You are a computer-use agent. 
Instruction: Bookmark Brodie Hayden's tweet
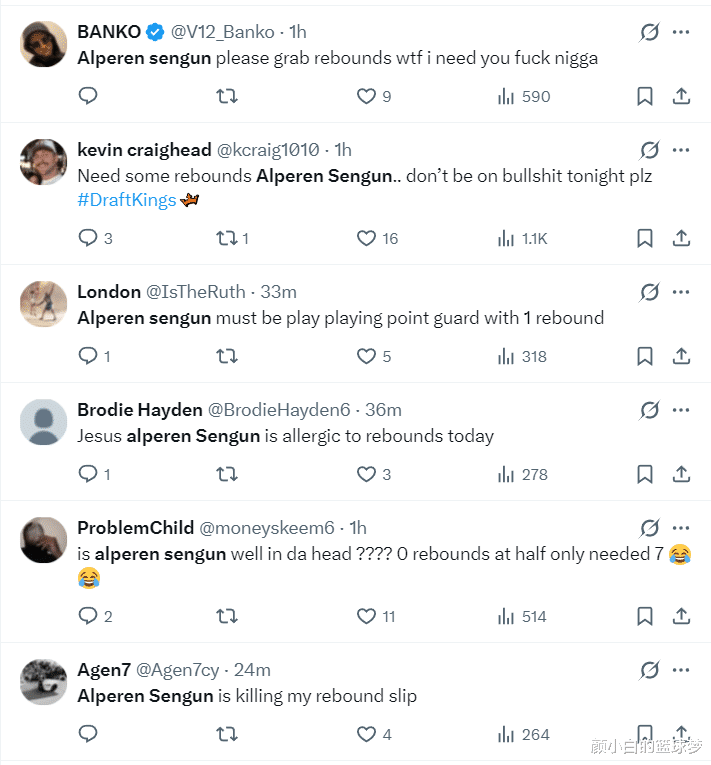click(x=645, y=474)
